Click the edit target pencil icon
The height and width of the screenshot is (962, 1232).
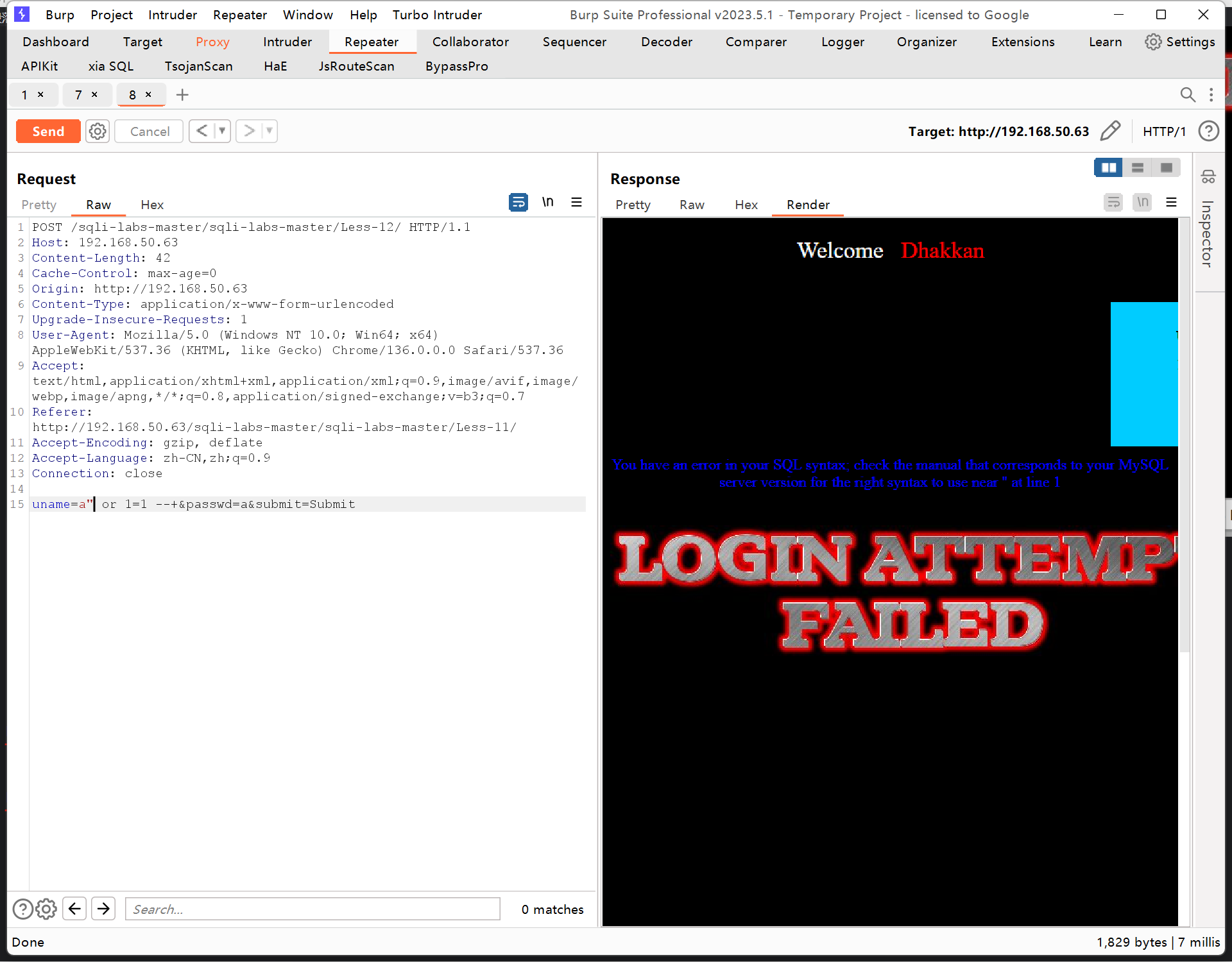point(1110,131)
